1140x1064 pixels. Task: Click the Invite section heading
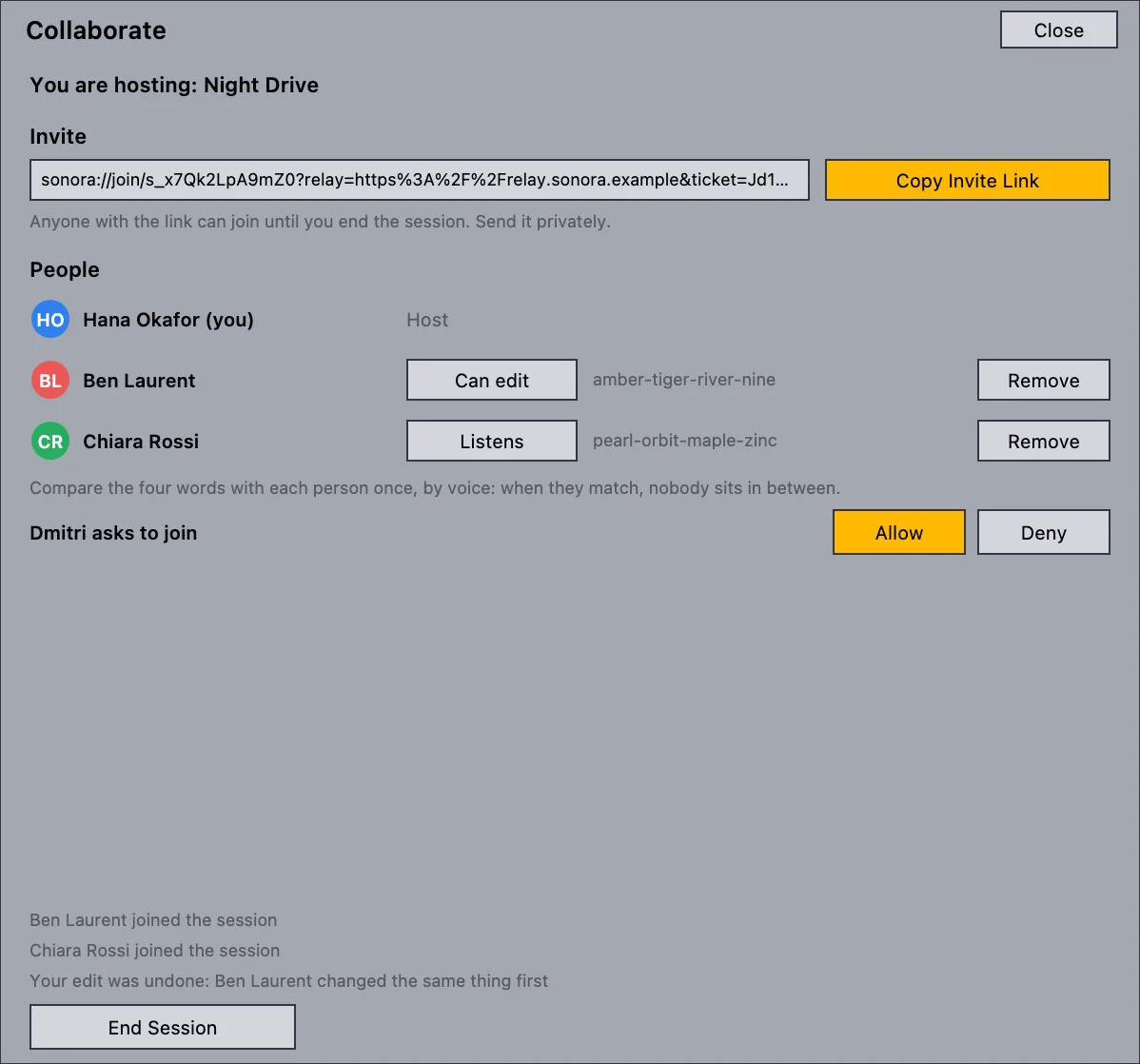coord(58,137)
